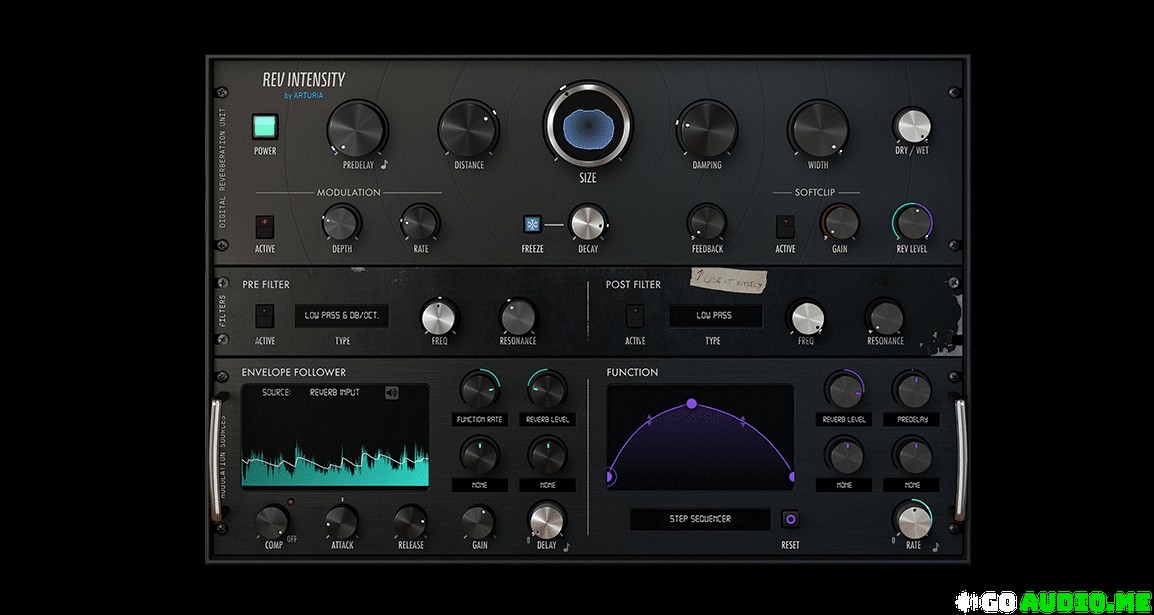Image resolution: width=1154 pixels, height=615 pixels.
Task: Click the large Size knob
Action: click(587, 124)
